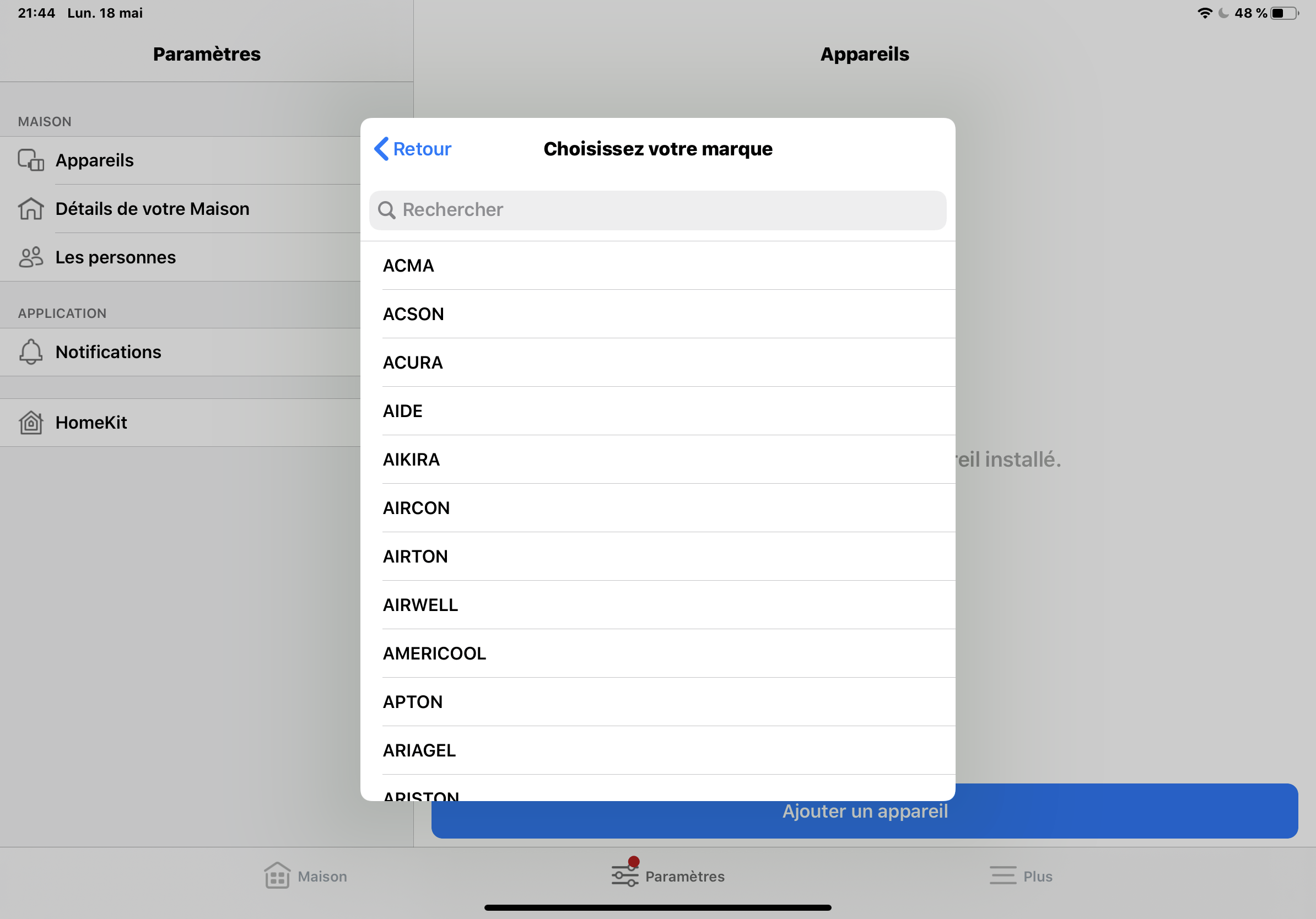
Task: Open Détails de votre Maison
Action: point(180,209)
